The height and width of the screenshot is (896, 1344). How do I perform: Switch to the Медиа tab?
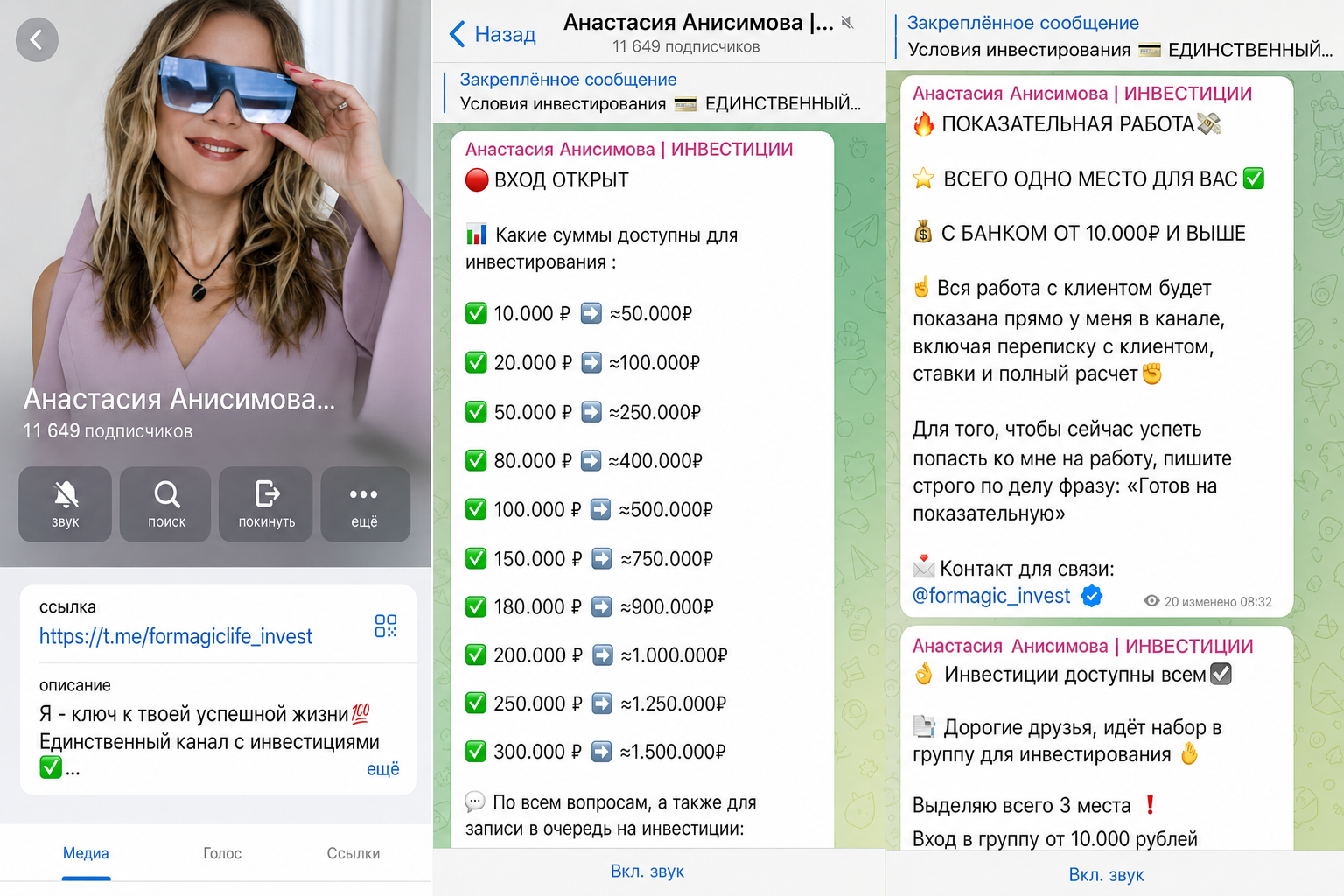pos(86,853)
